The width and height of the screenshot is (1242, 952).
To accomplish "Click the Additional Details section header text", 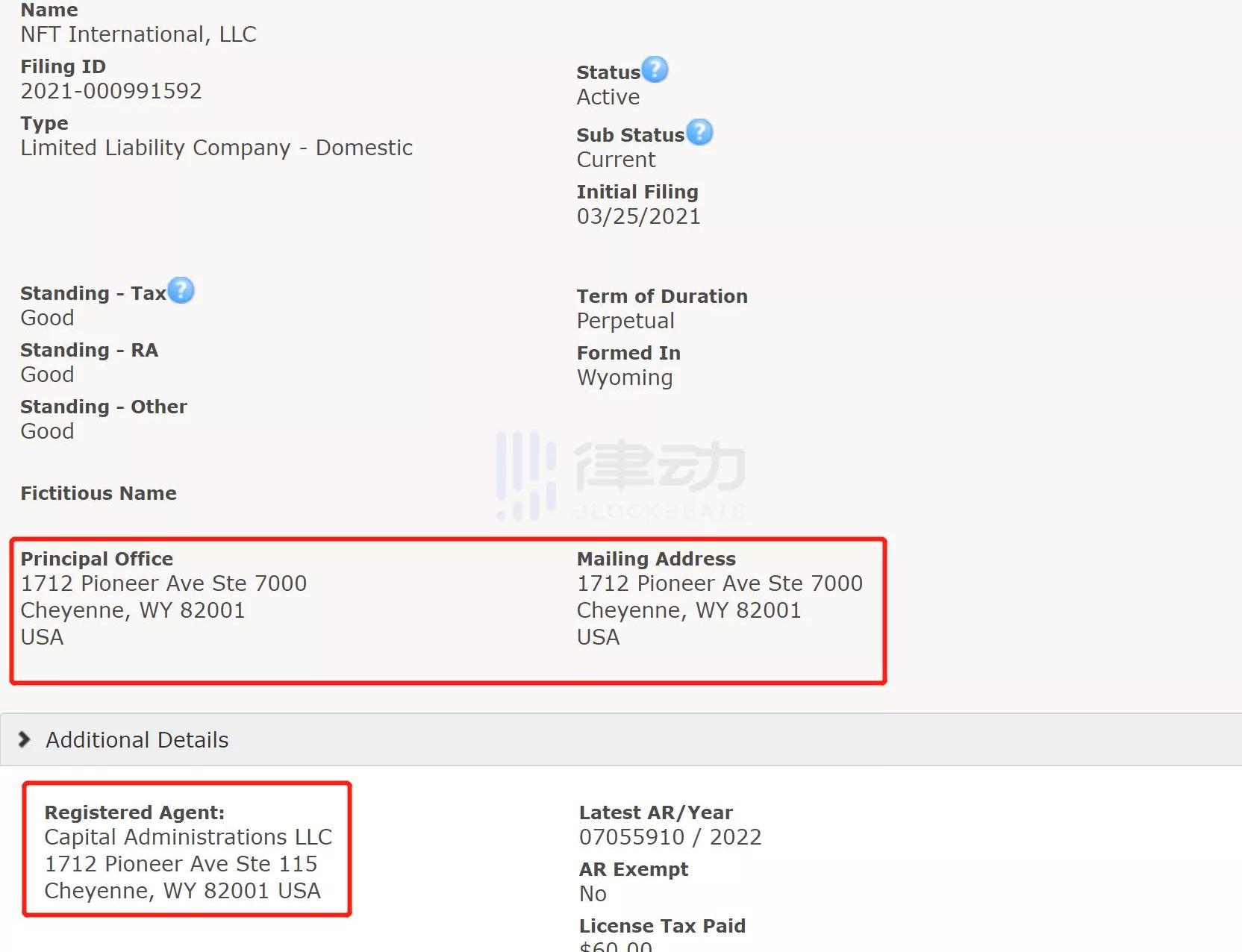I will (x=137, y=740).
